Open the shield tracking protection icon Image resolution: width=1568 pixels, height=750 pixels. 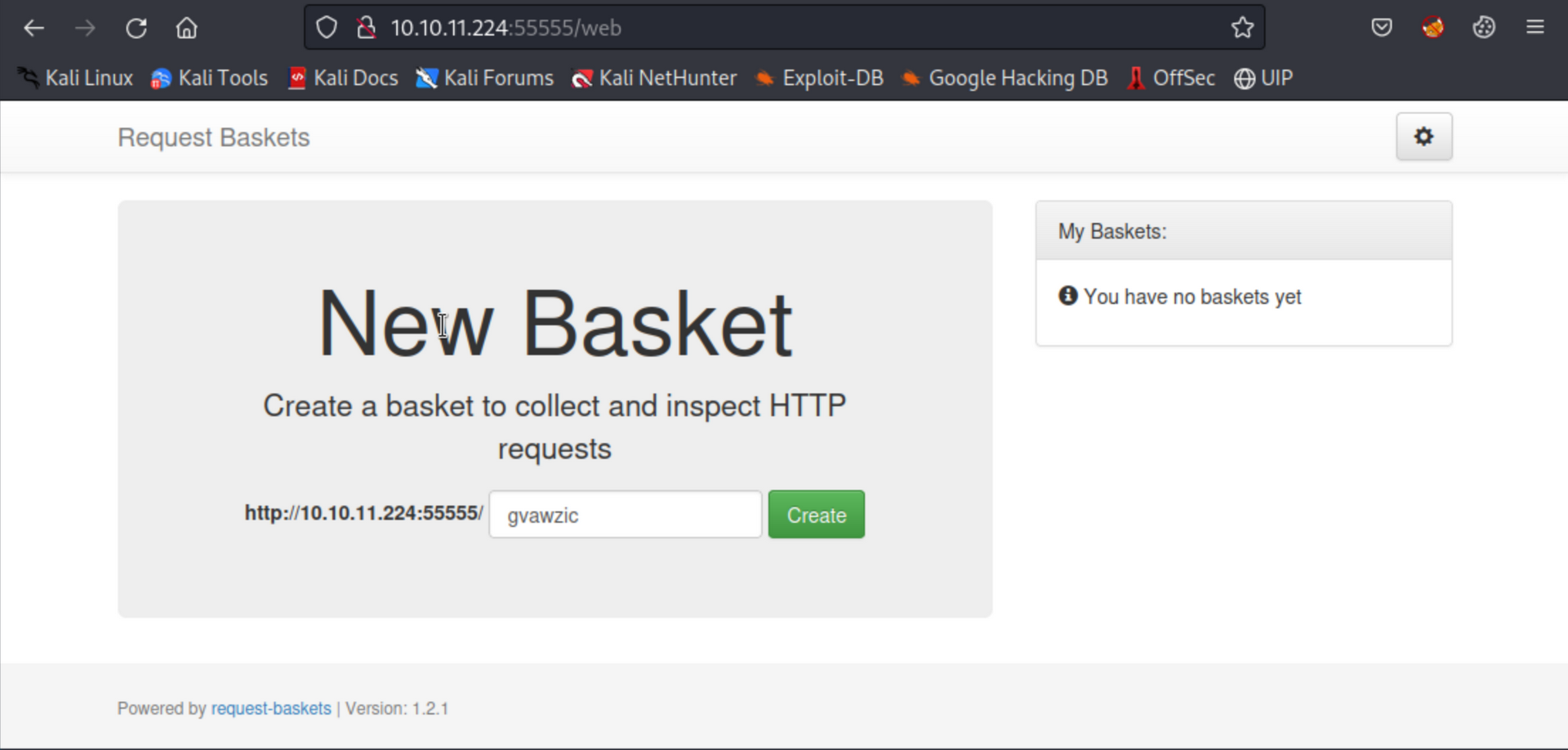(x=327, y=28)
